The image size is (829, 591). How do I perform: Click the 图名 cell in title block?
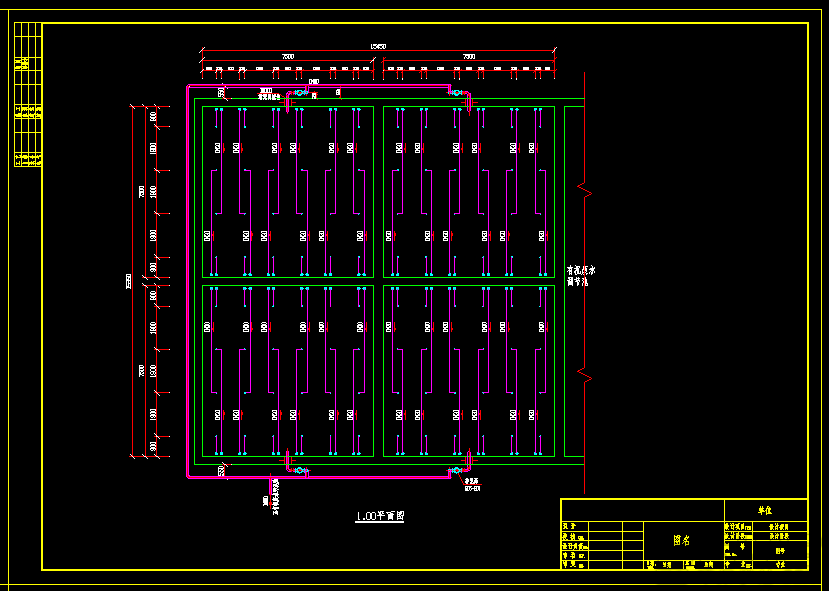pos(684,541)
